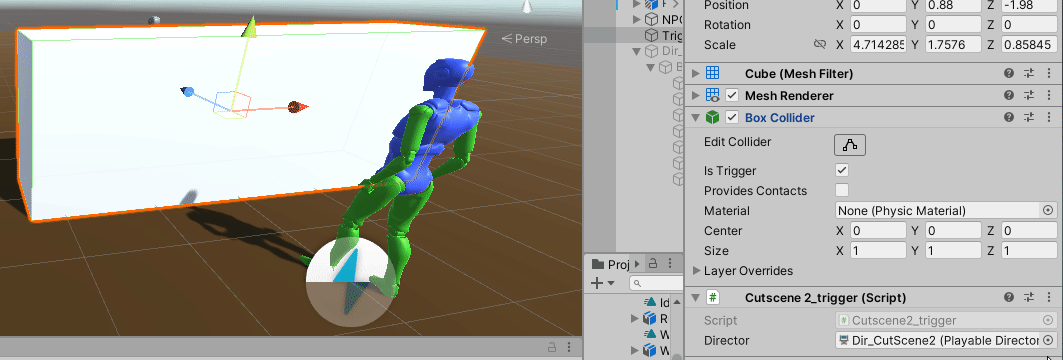Toggle the Scene view lock icon
Viewport: 1063px width, 360px height.
point(553,348)
